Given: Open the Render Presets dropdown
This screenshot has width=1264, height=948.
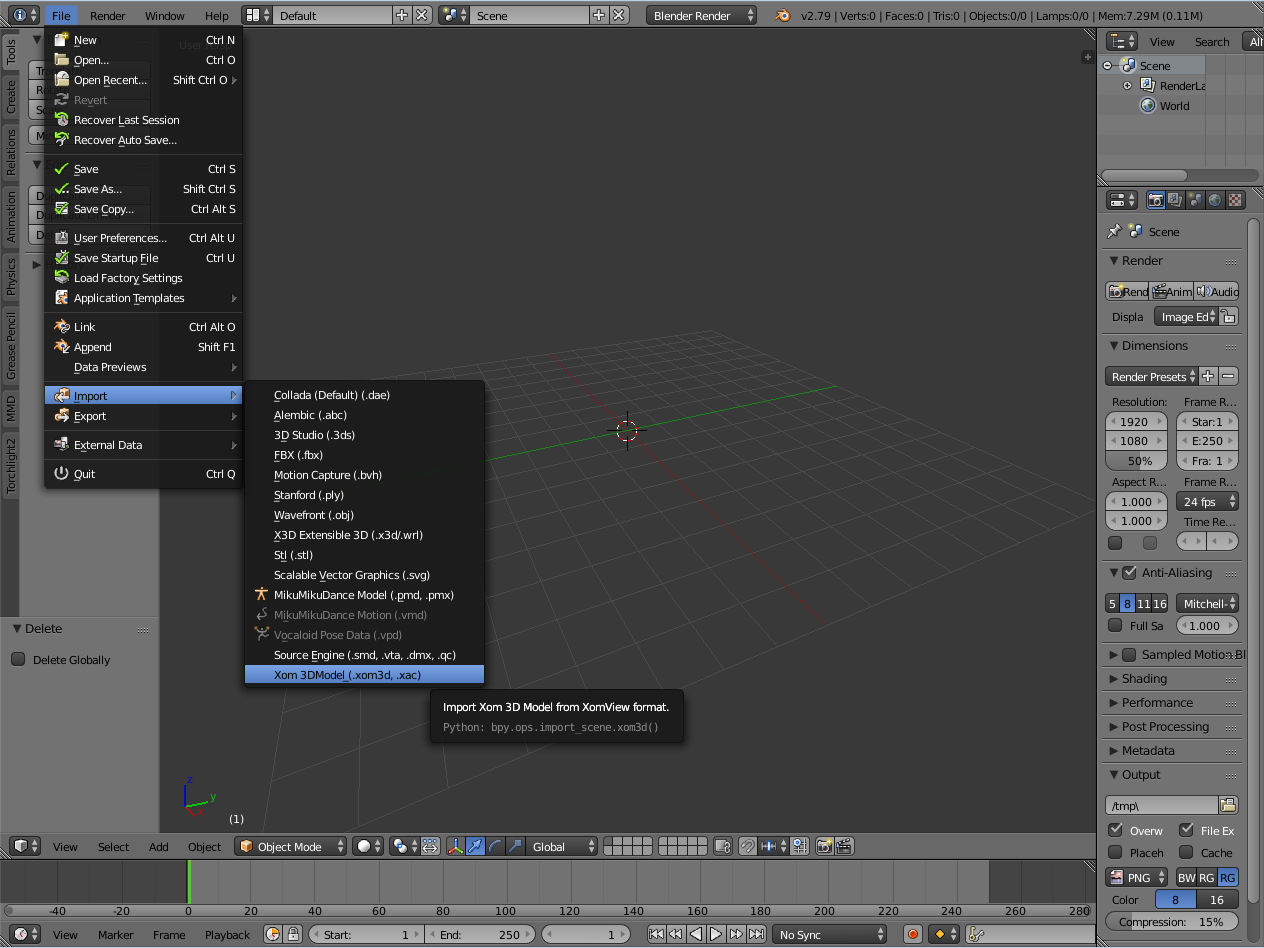Looking at the screenshot, I should 1151,377.
